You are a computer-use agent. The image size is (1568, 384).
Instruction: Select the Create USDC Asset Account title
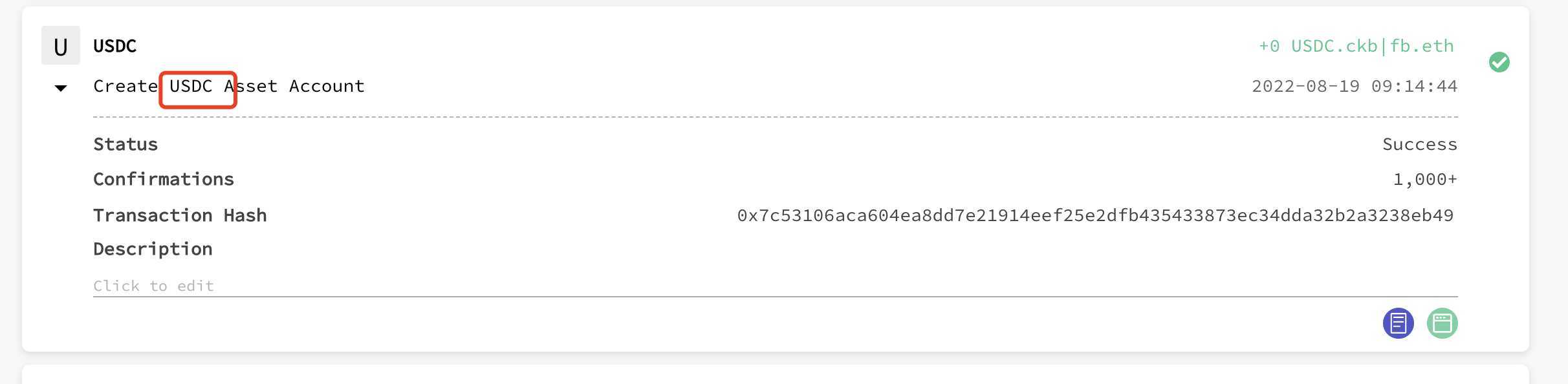tap(228, 85)
